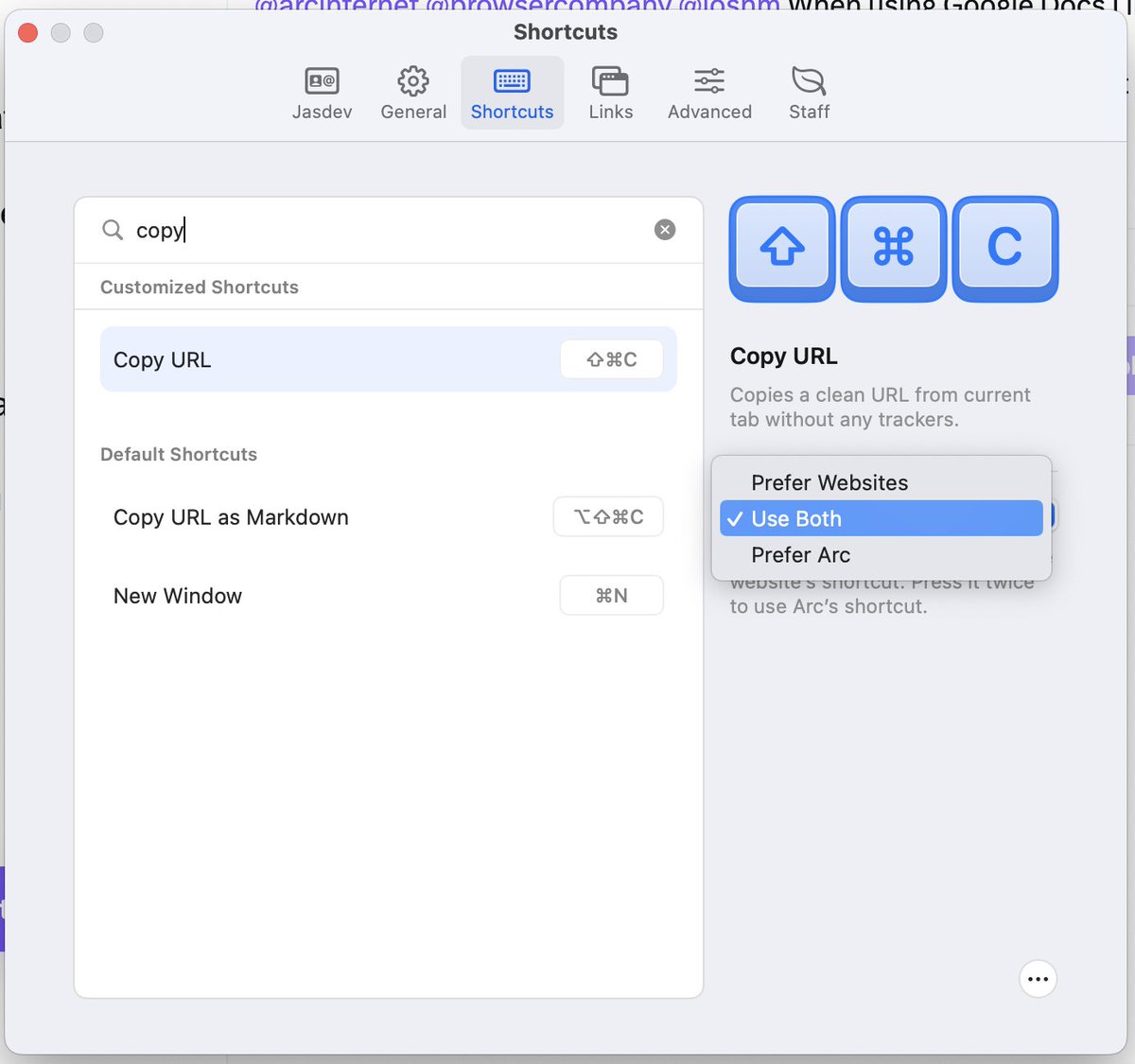Choose Prefer Websites from the menu

(x=882, y=482)
